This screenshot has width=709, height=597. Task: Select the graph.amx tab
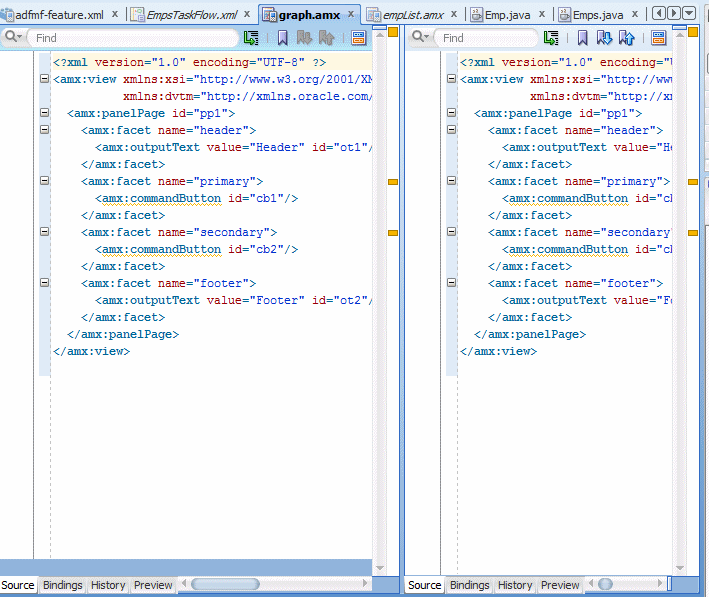point(309,15)
